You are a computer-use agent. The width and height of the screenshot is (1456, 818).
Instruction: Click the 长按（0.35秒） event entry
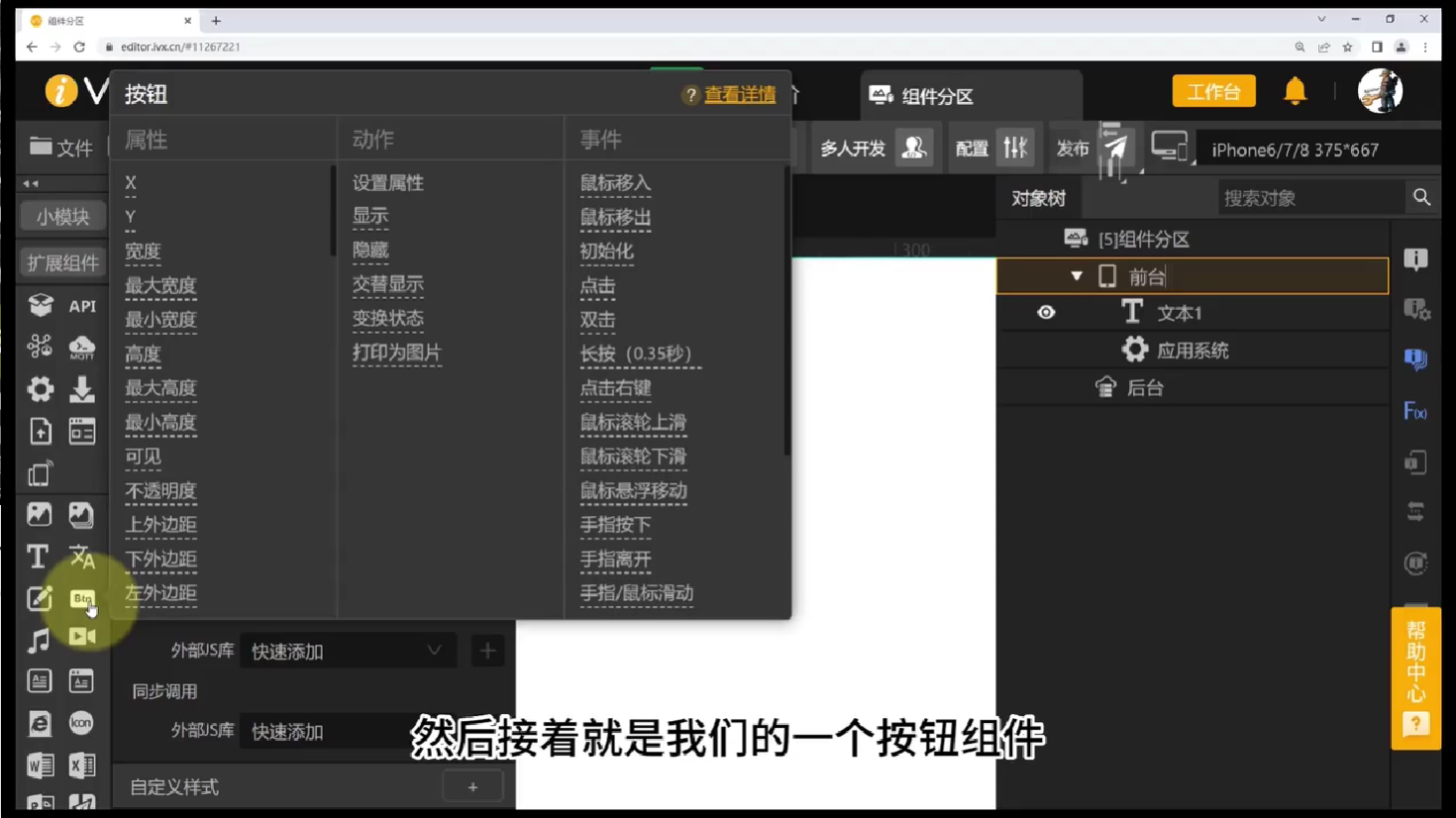click(640, 354)
